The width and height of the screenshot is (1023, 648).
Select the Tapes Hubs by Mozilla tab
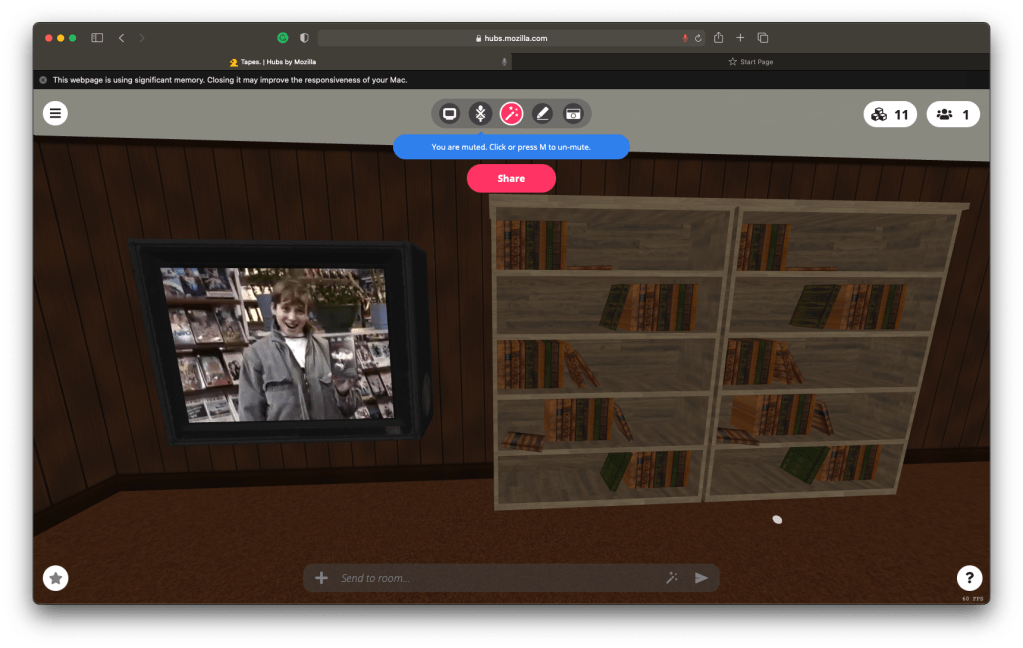click(x=272, y=62)
